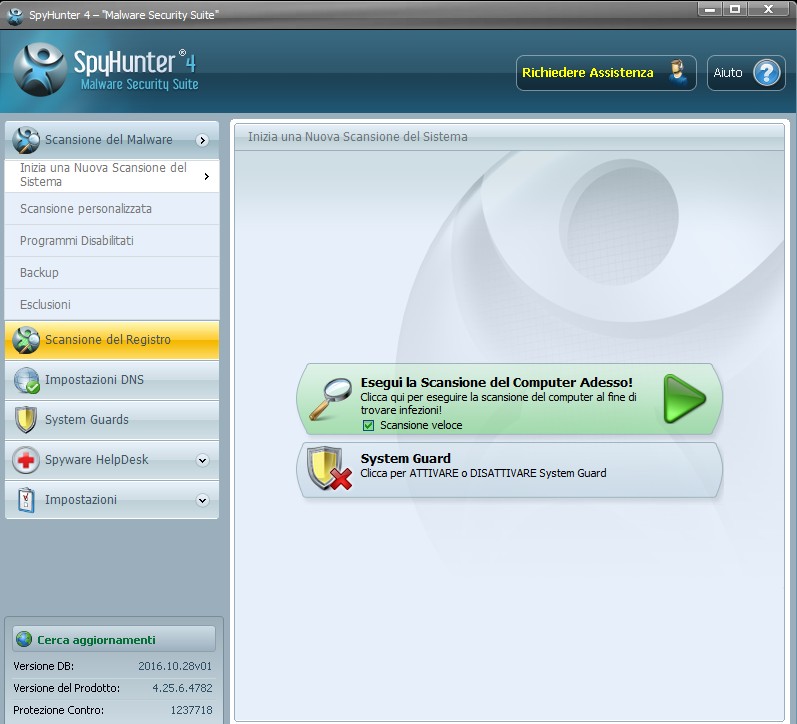Viewport: 797px width, 724px height.
Task: Click the globe icon beside Cerca aggiornamenti
Action: click(24, 639)
